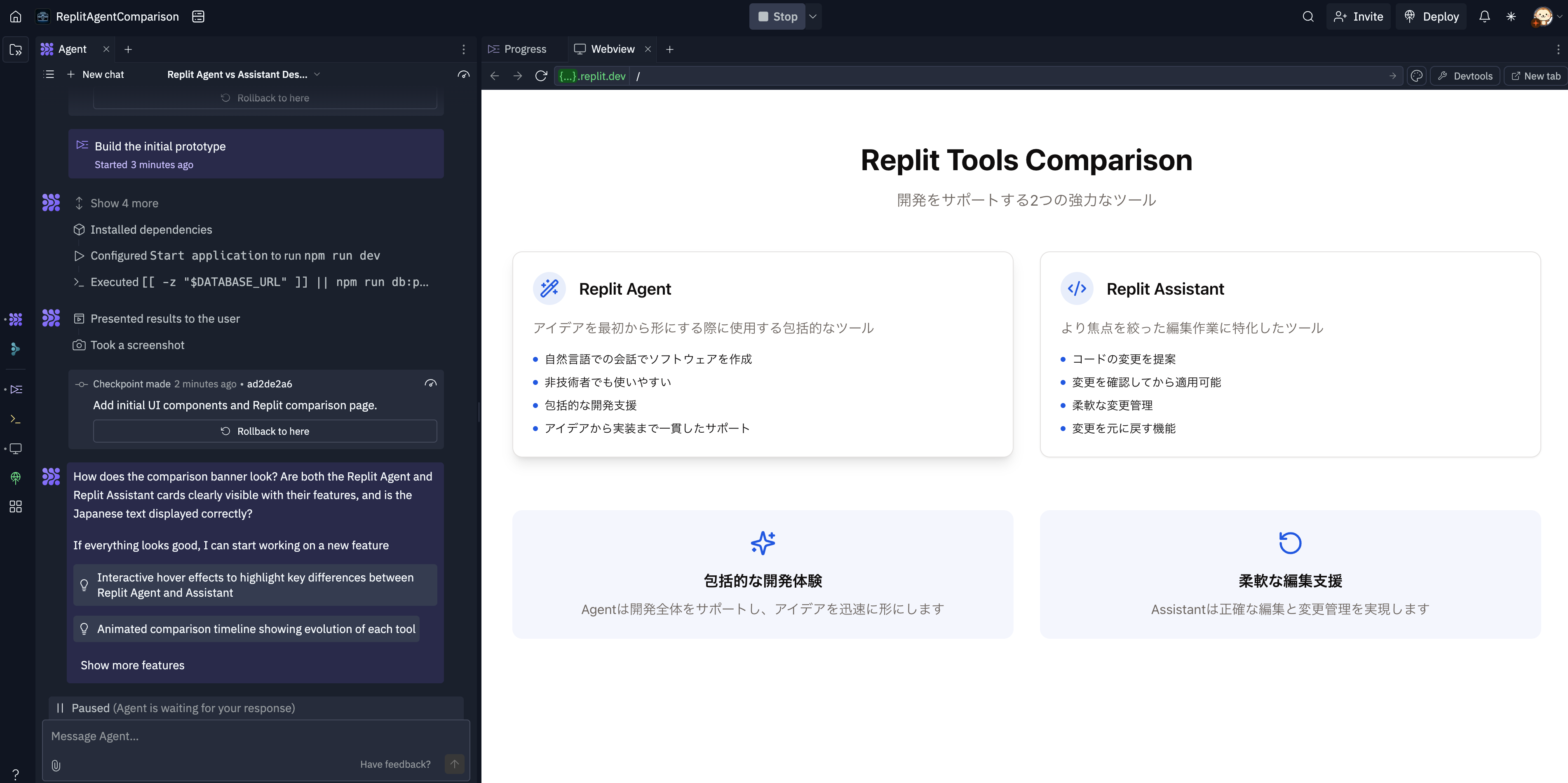Open new chat panel menu
1568x783 pixels.
click(x=49, y=74)
